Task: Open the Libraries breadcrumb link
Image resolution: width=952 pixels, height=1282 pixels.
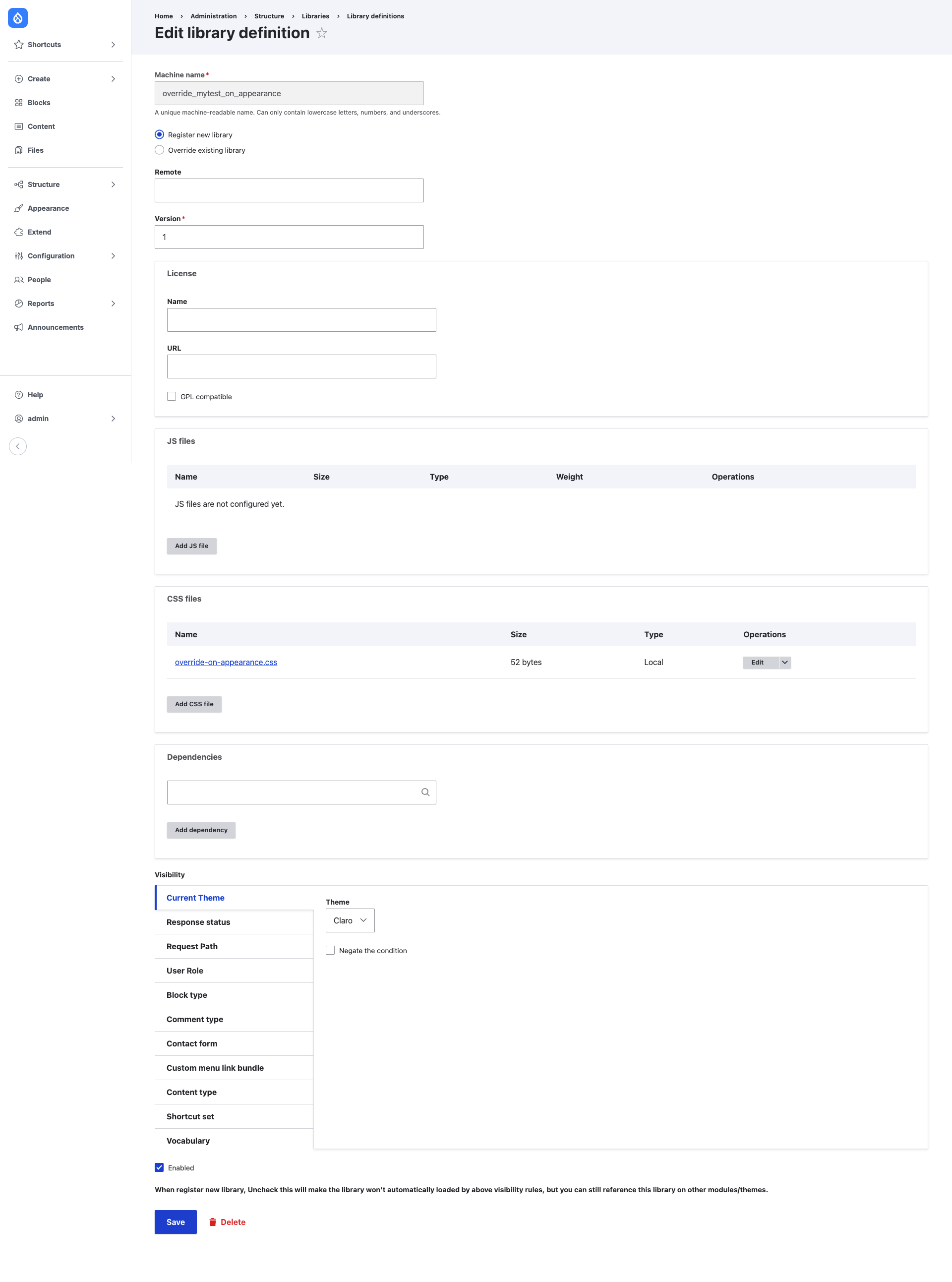Action: click(x=315, y=15)
